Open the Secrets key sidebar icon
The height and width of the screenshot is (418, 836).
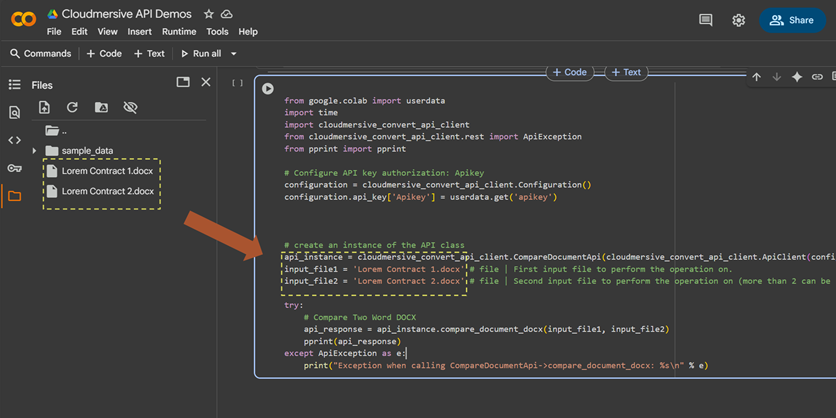[x=14, y=168]
